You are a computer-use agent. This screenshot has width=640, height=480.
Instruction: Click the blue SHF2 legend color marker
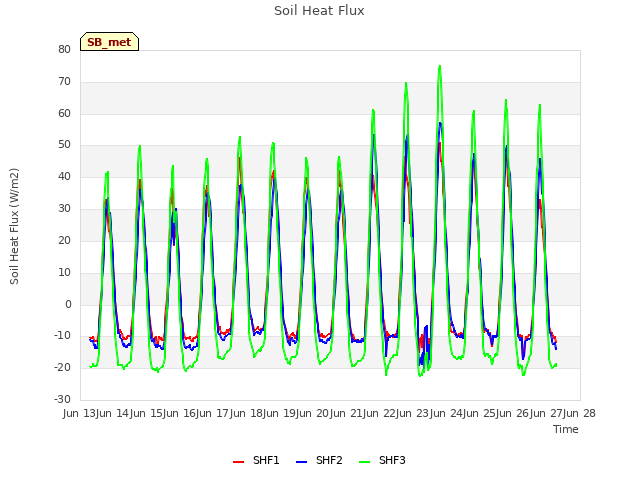(x=301, y=462)
